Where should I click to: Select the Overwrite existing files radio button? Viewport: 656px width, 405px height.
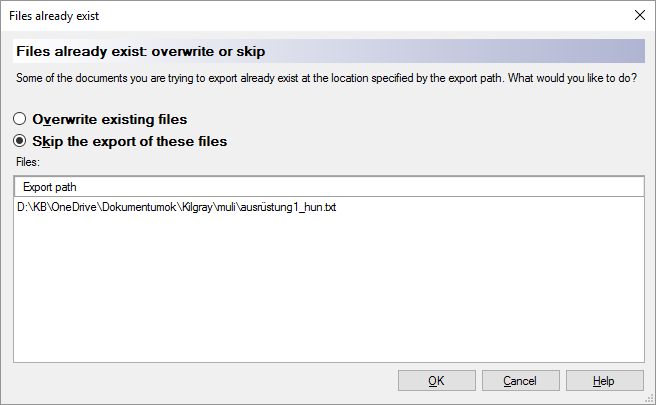coord(20,119)
